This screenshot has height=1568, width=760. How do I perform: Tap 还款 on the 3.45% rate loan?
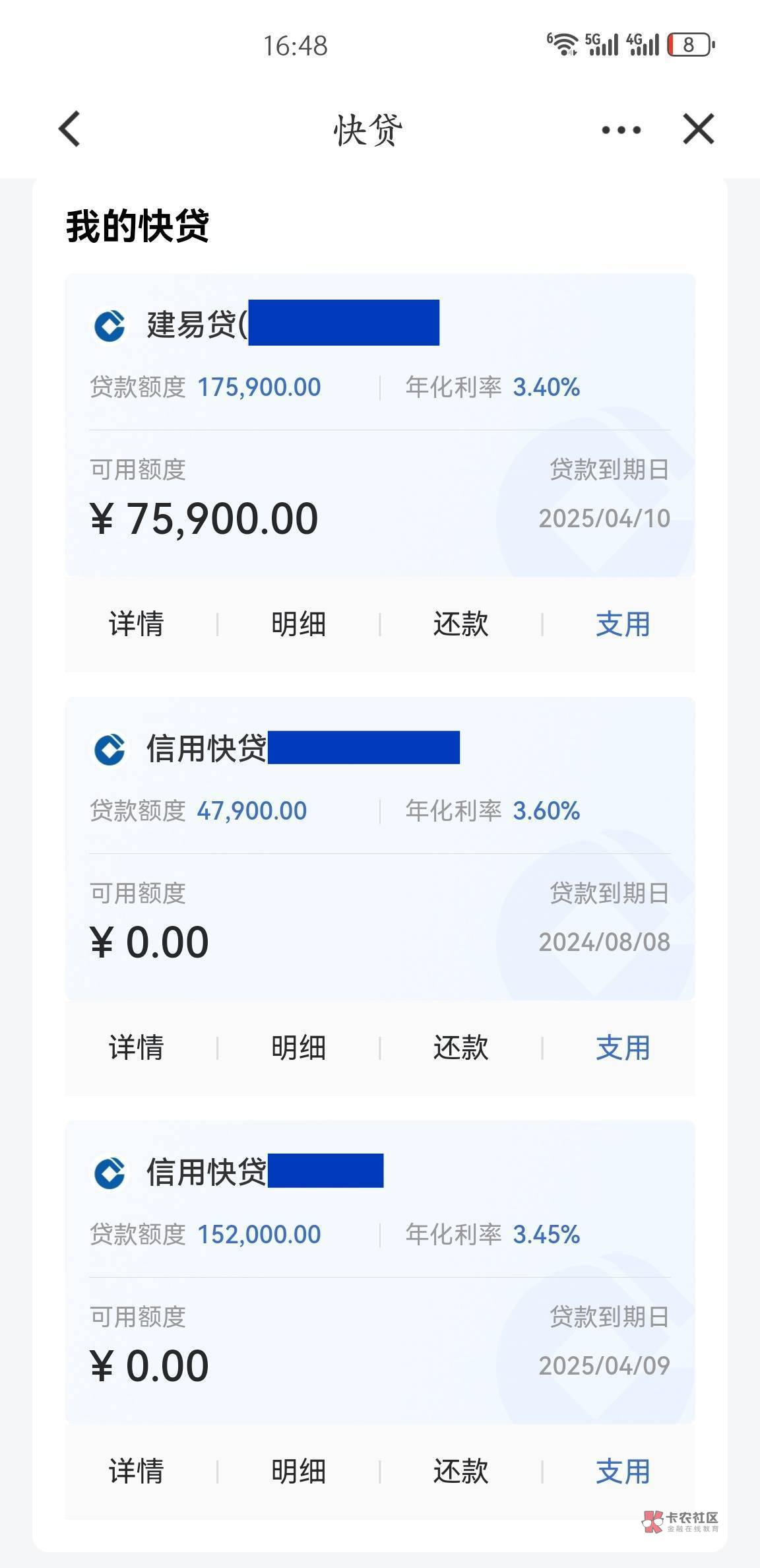460,1472
